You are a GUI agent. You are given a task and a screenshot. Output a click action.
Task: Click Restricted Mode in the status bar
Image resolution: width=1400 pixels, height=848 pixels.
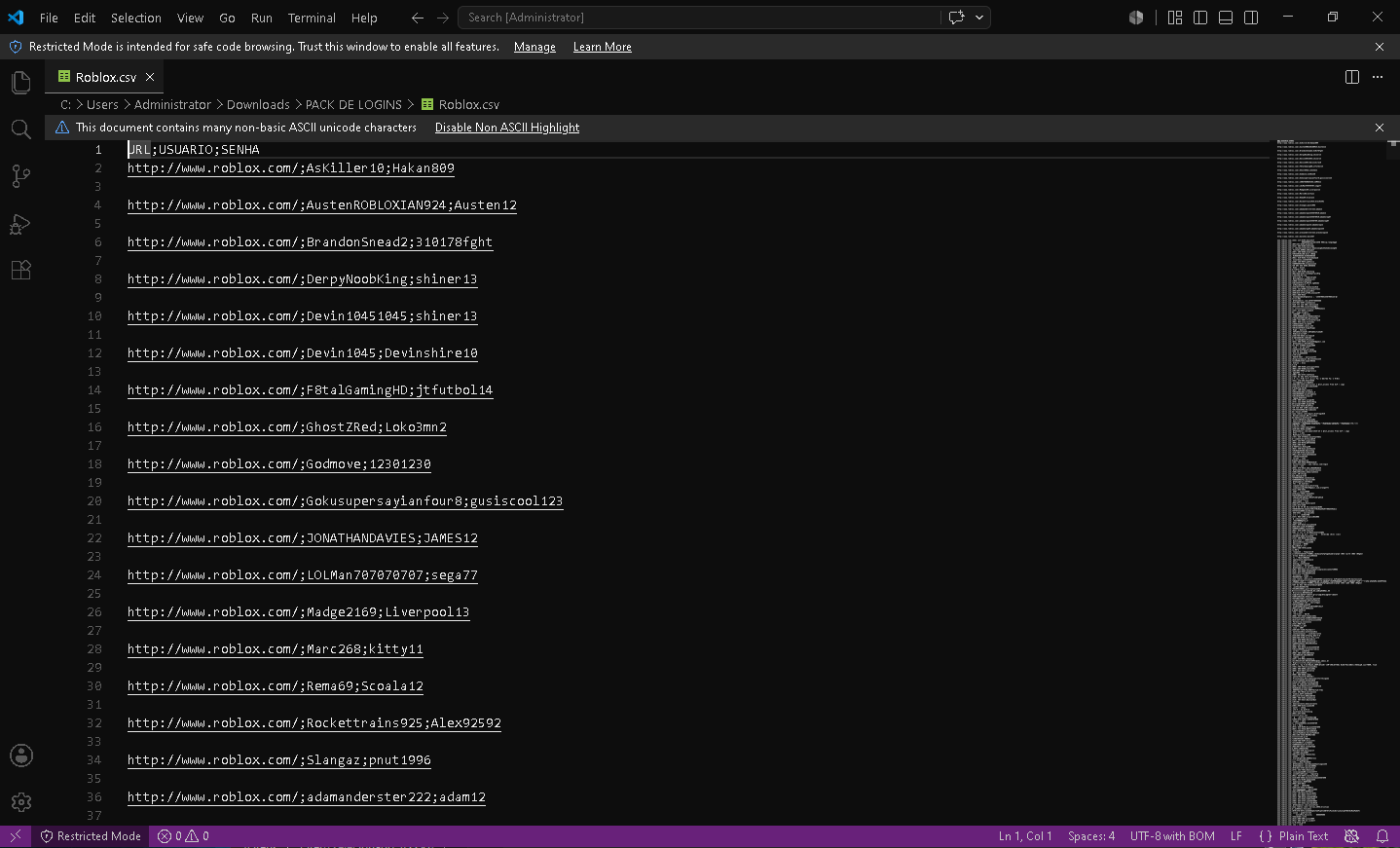click(92, 836)
